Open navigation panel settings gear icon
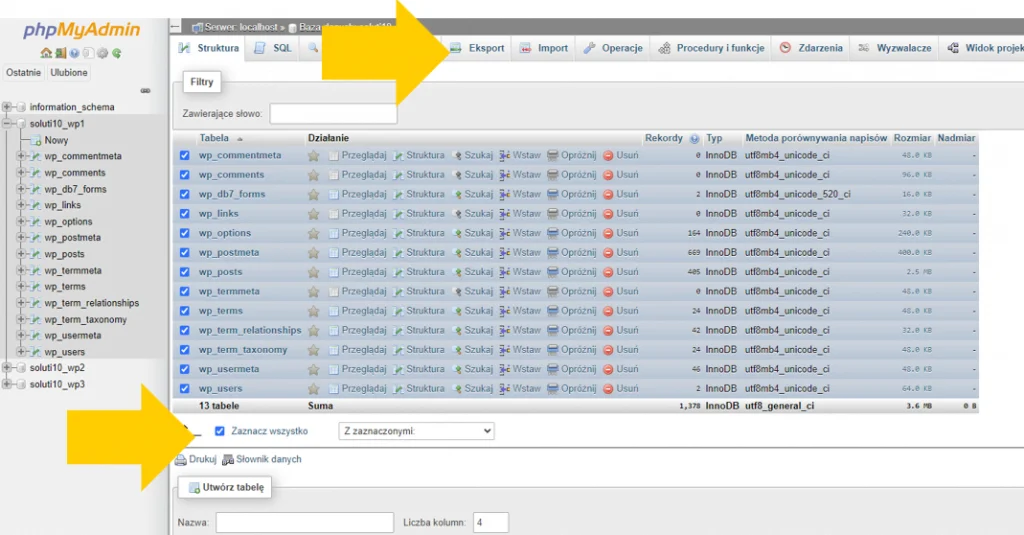This screenshot has width=1024, height=535. tap(103, 53)
